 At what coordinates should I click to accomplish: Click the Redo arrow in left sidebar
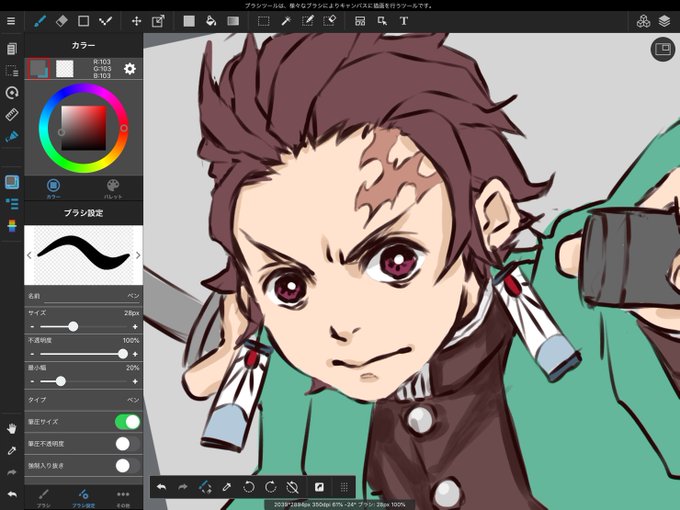pos(12,472)
